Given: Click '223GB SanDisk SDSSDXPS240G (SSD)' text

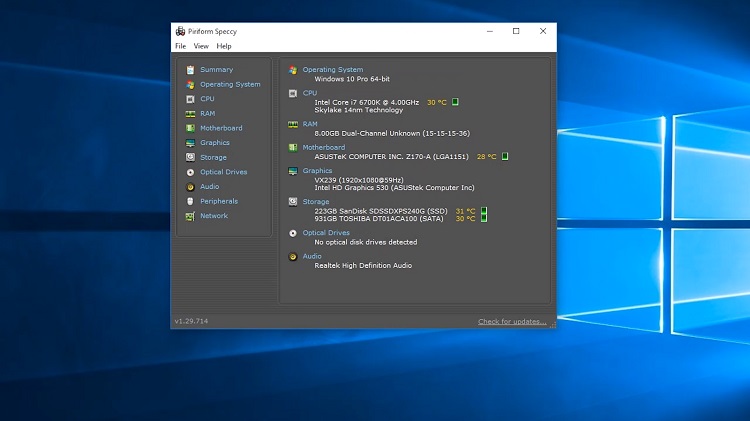Looking at the screenshot, I should pyautogui.click(x=381, y=211).
